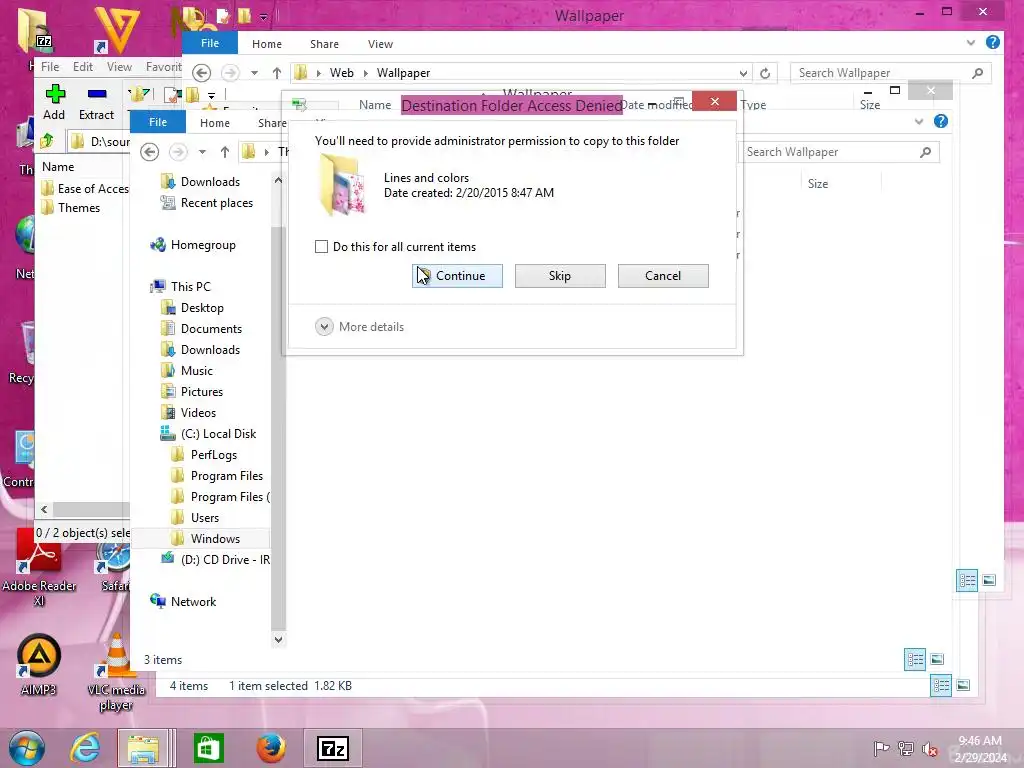Select Downloads under Favorites in navigation pane
Viewport: 1024px width, 768px height.
click(201, 182)
